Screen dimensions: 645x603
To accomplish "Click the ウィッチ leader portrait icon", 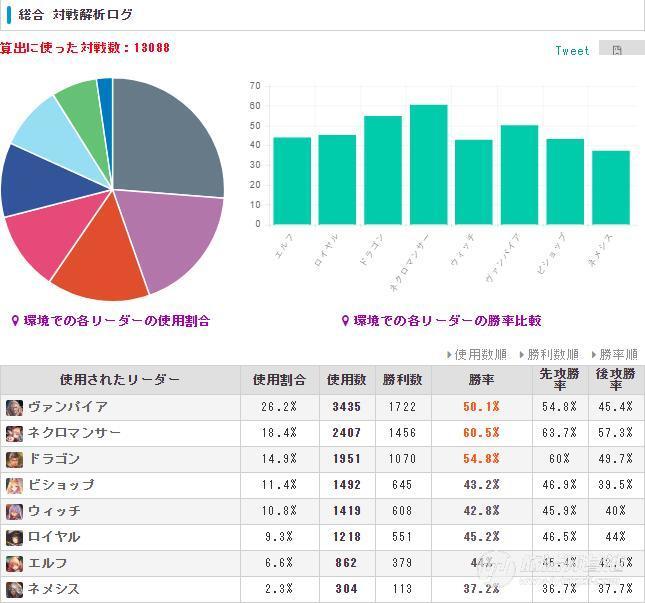I will [14, 511].
